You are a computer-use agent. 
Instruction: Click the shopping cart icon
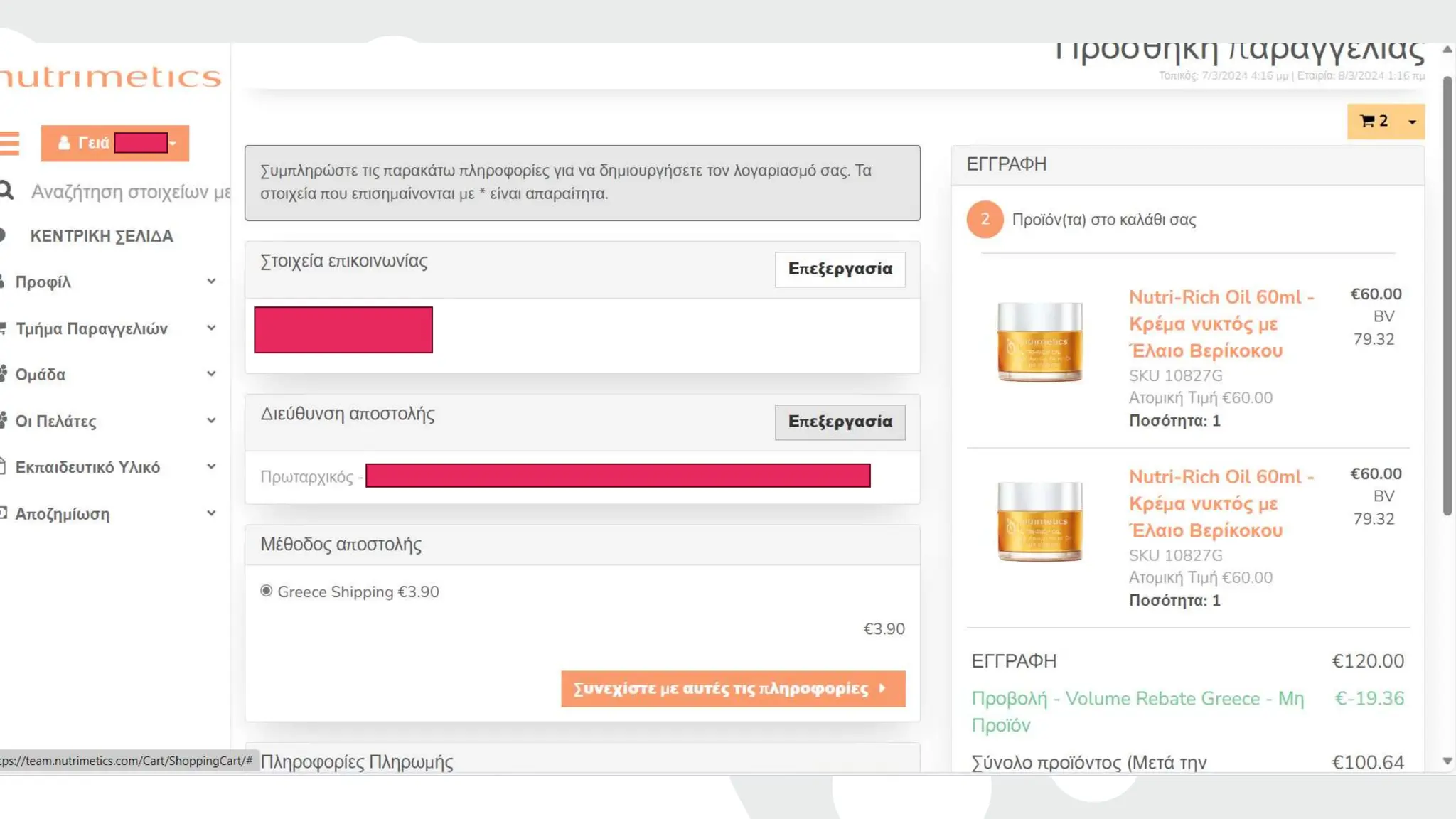pos(1366,122)
